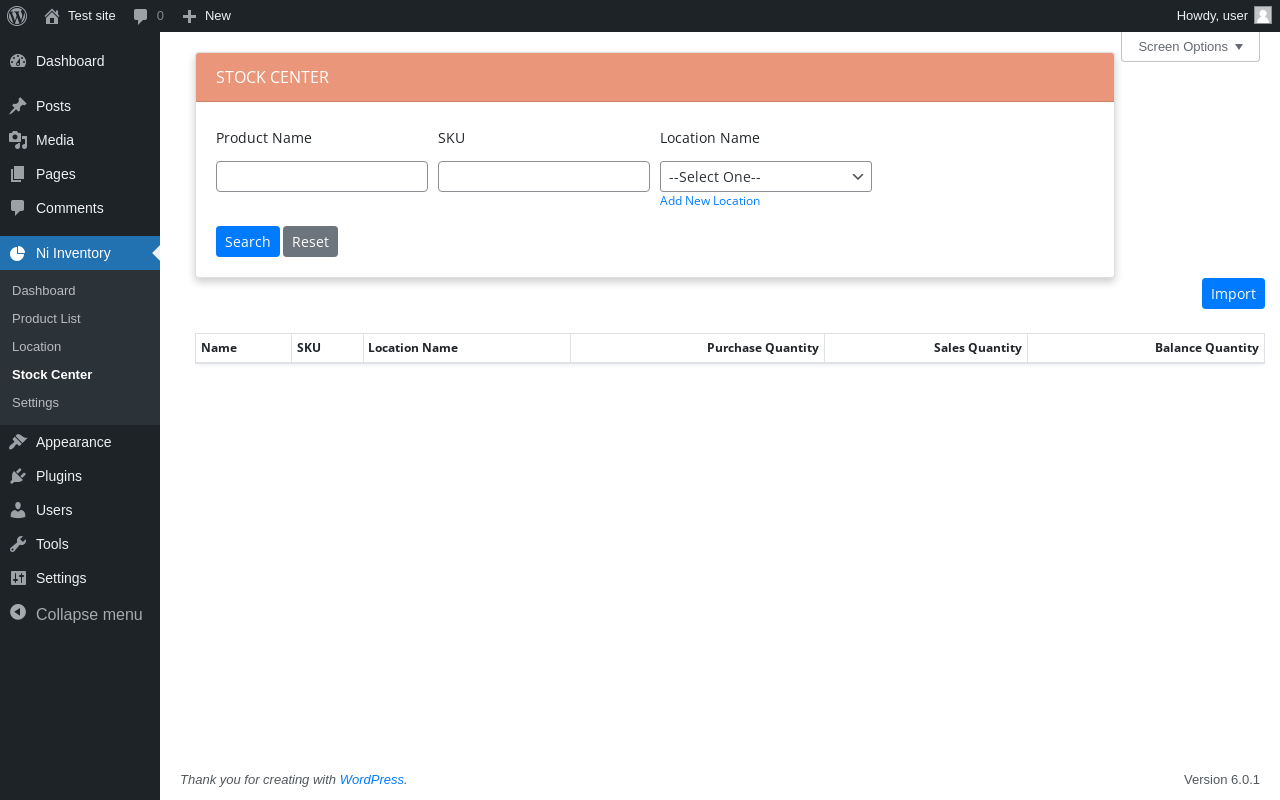Follow the Add New Location link

(710, 201)
